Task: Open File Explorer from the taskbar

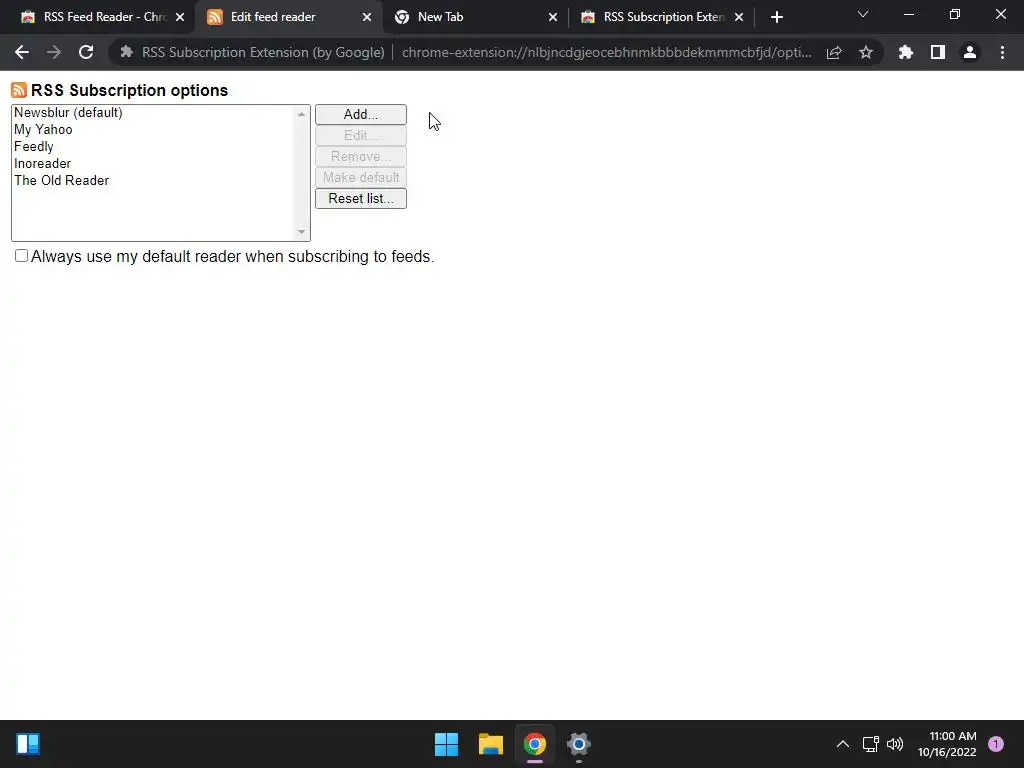Action: pyautogui.click(x=490, y=744)
